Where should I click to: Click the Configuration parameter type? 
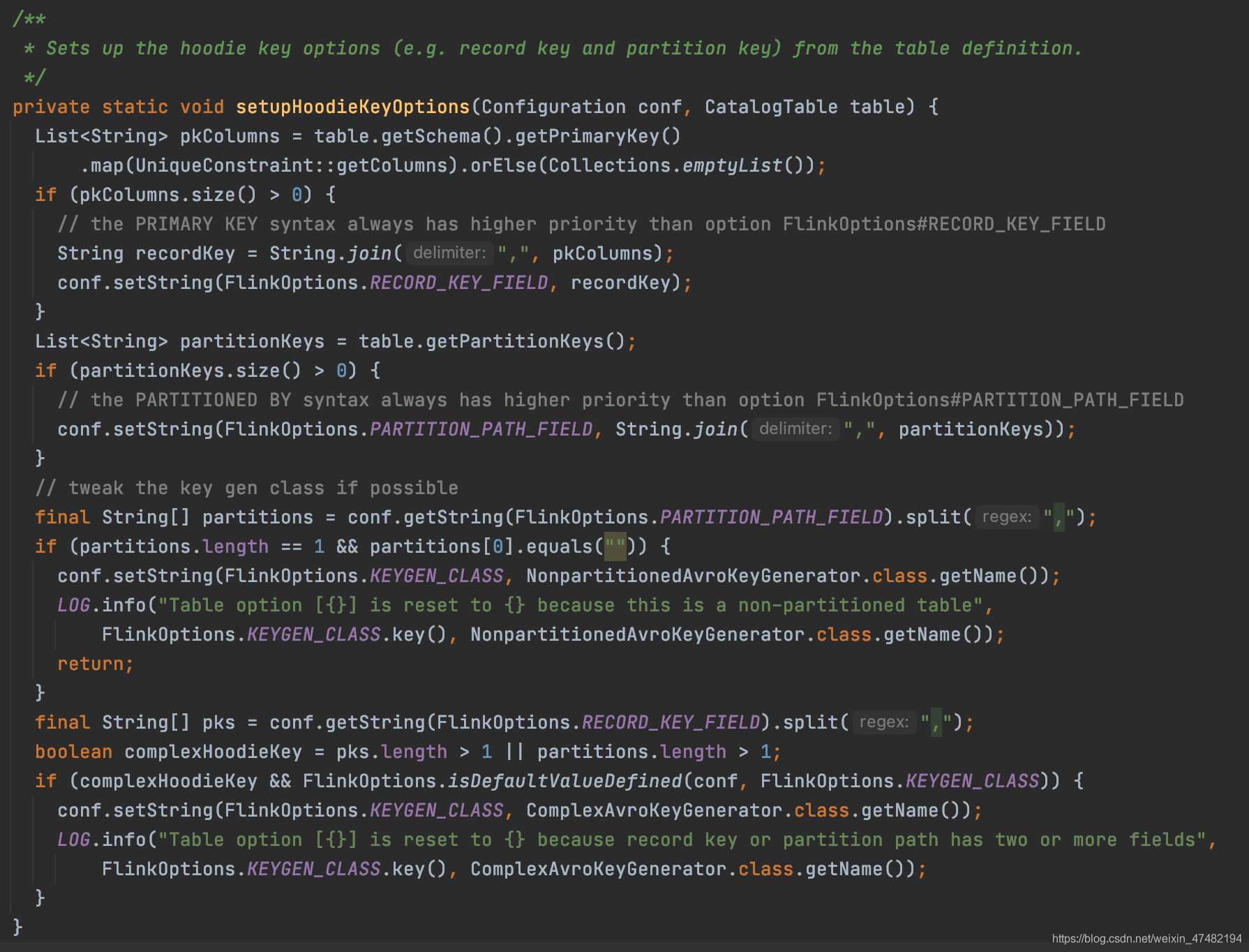coord(553,107)
